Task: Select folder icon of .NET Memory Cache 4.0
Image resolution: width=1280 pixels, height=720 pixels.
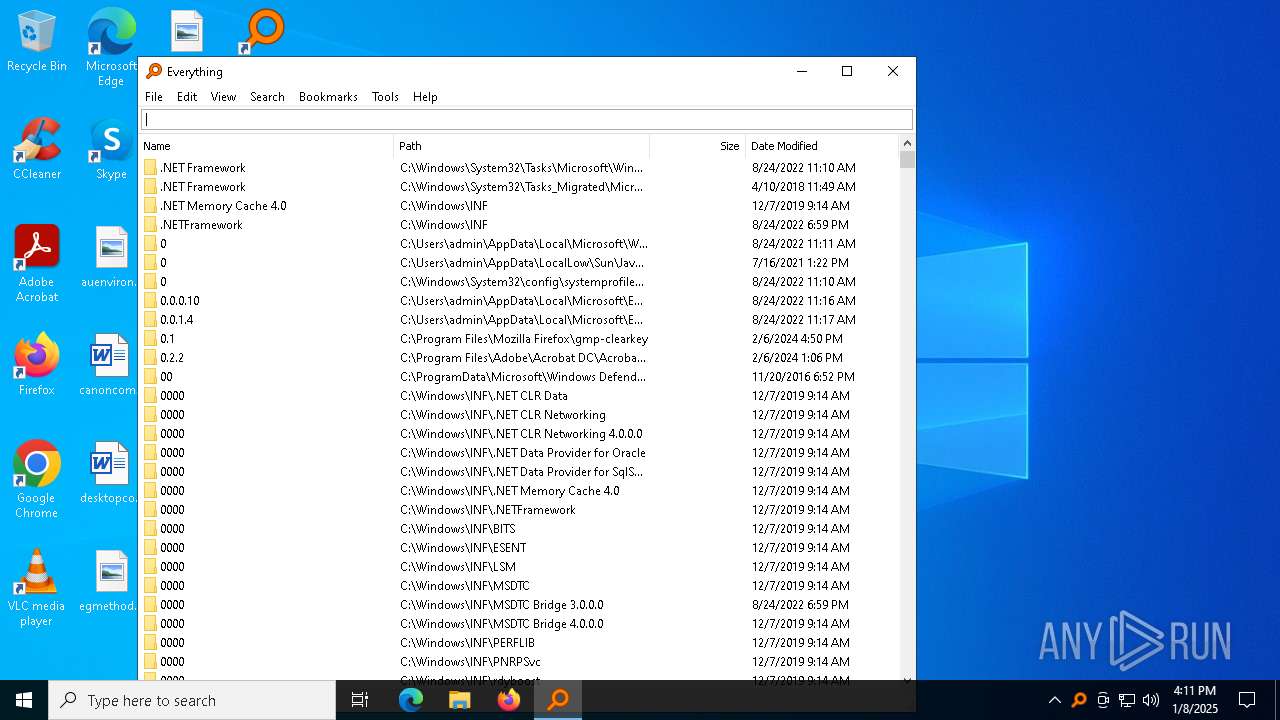Action: click(150, 206)
